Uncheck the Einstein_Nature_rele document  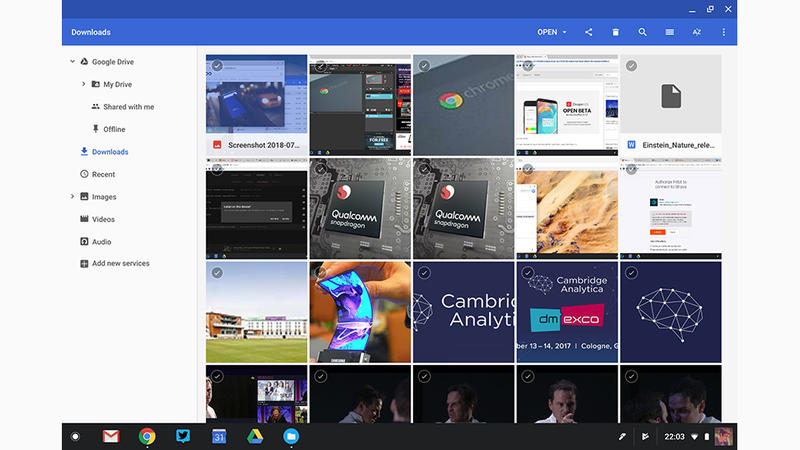tap(631, 66)
